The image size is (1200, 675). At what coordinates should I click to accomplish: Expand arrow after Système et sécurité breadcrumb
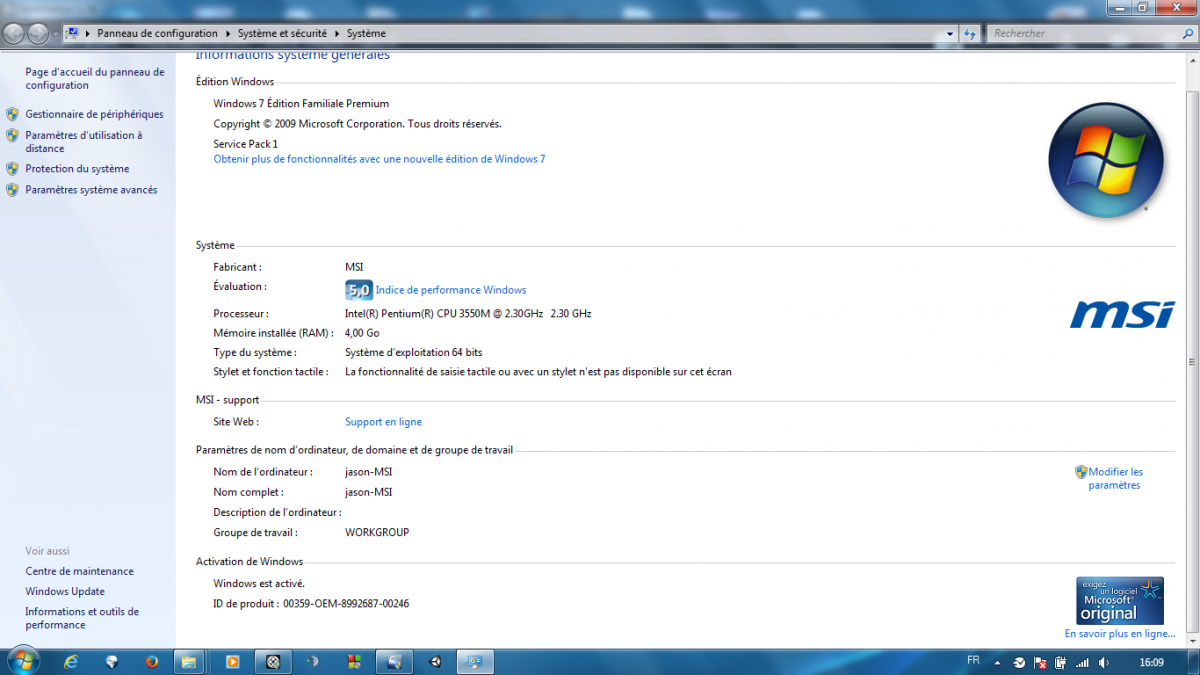pos(337,33)
